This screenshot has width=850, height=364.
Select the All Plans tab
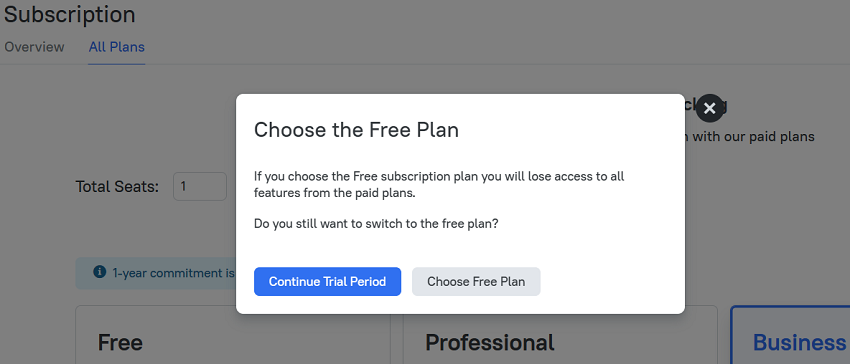pyautogui.click(x=117, y=47)
